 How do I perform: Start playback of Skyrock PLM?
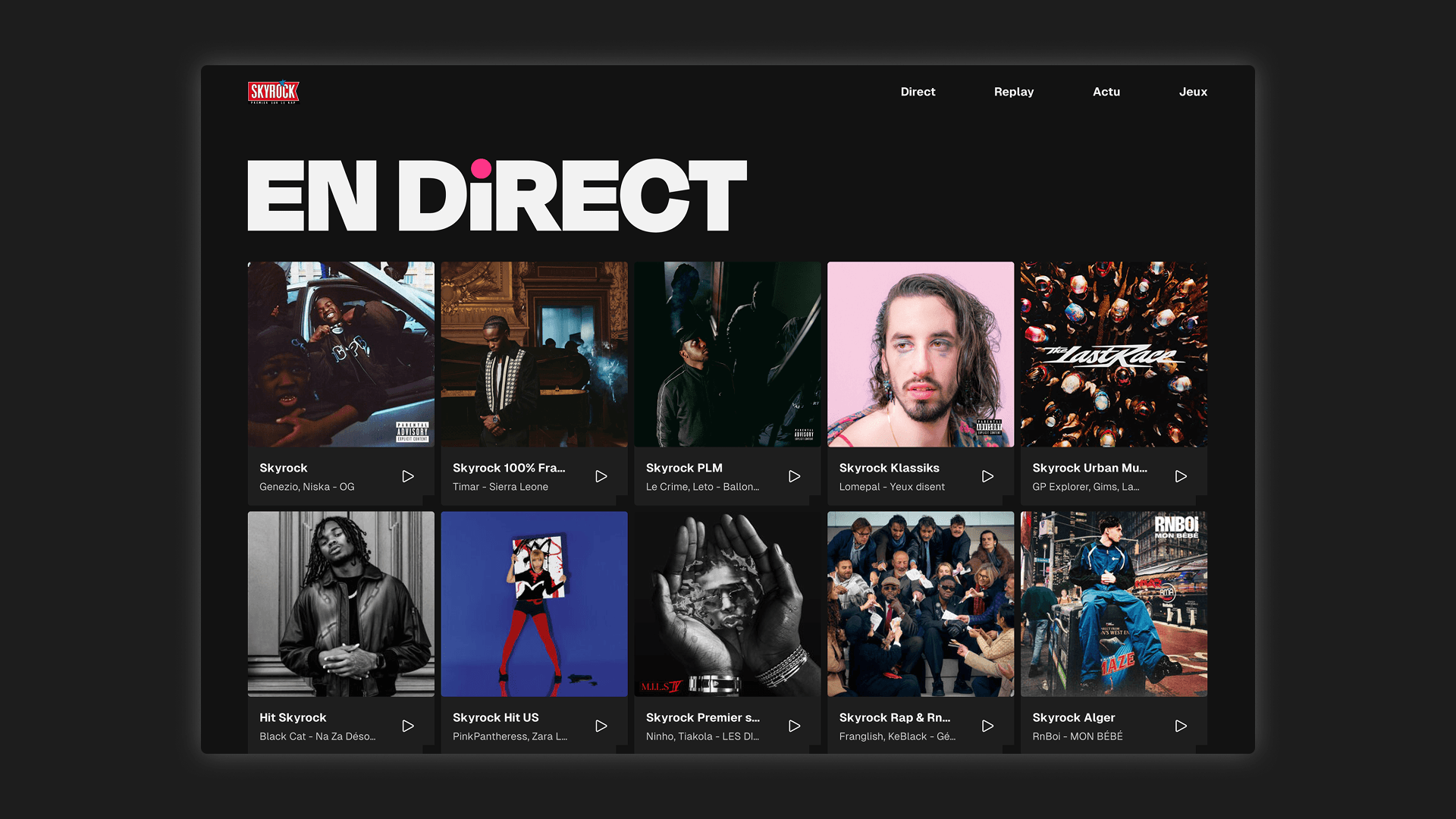pos(795,476)
